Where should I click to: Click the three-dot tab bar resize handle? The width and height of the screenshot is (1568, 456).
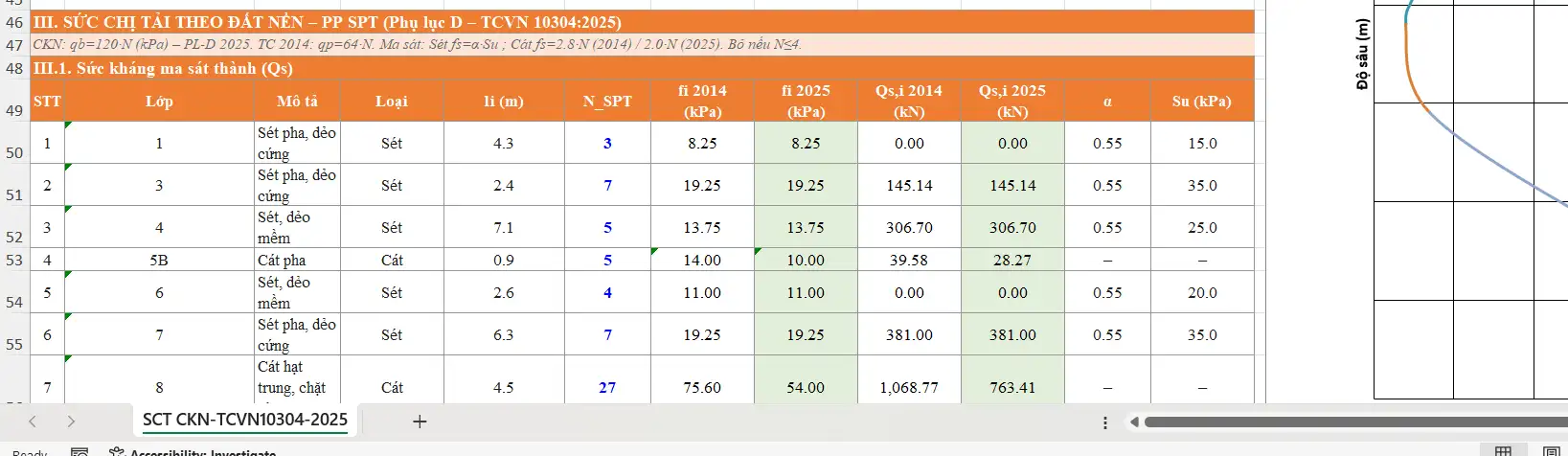1105,422
